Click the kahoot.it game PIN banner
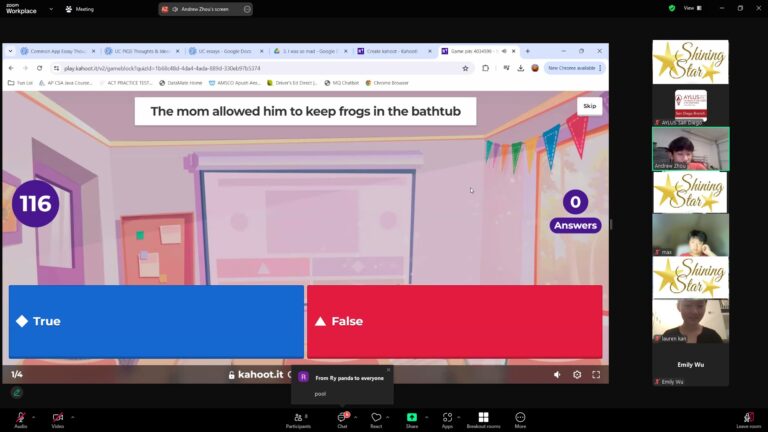The width and height of the screenshot is (768, 432). coord(260,375)
